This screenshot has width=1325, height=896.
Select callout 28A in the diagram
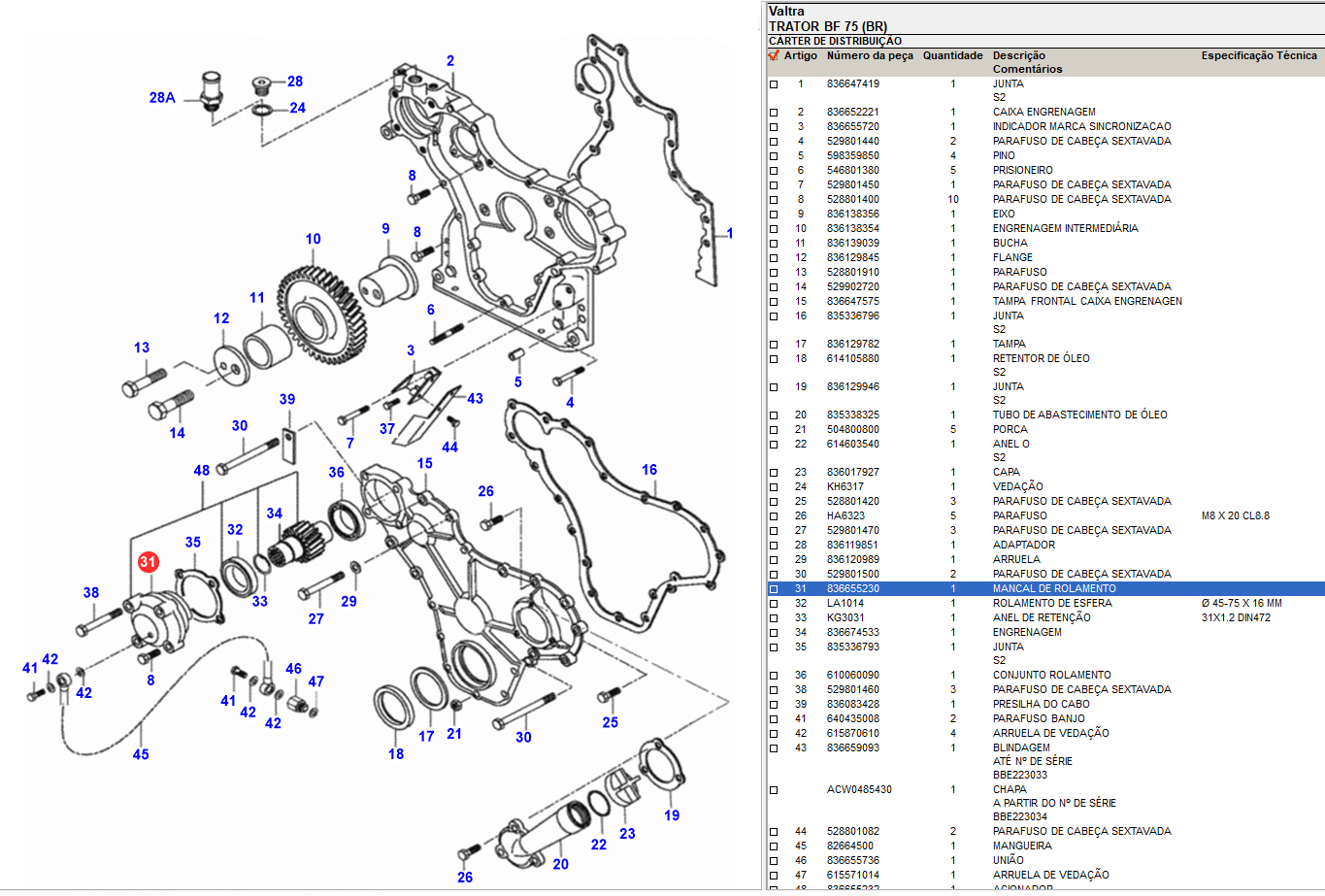[162, 97]
